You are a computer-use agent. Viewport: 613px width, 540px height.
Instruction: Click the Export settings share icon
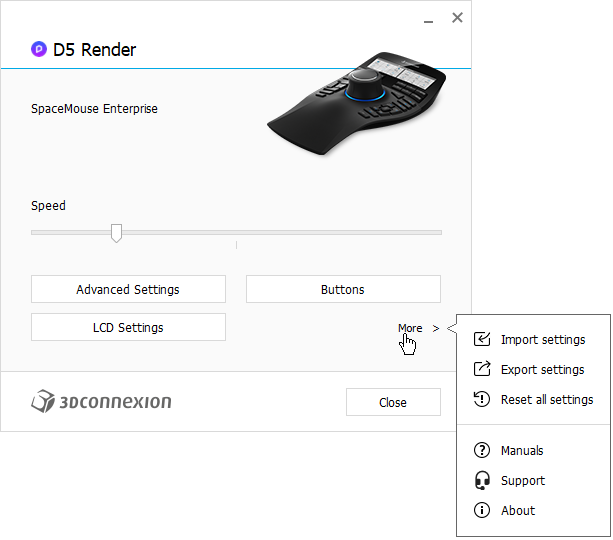pos(482,369)
